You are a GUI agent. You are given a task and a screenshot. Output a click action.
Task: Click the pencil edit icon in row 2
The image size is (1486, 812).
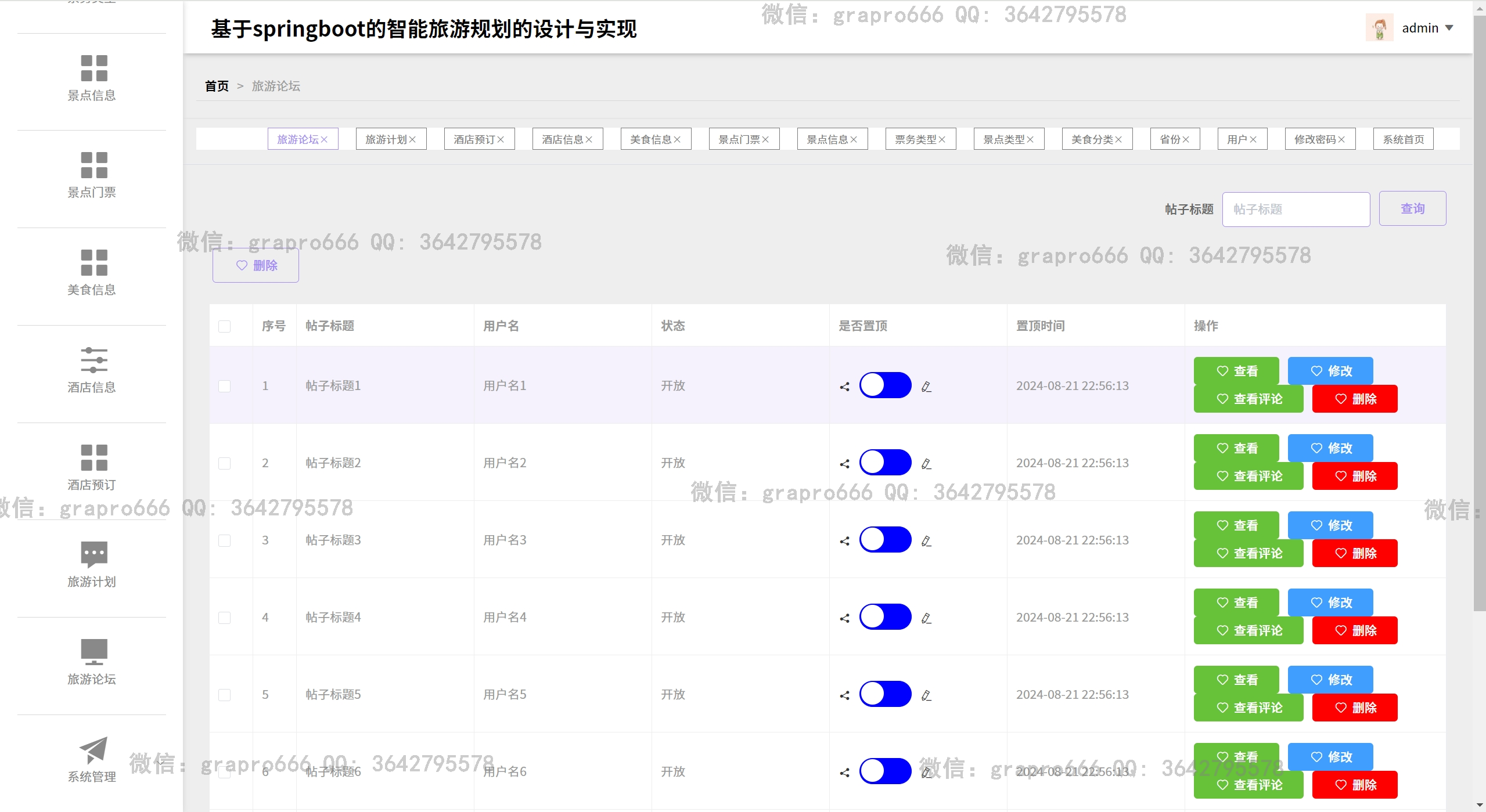click(926, 464)
